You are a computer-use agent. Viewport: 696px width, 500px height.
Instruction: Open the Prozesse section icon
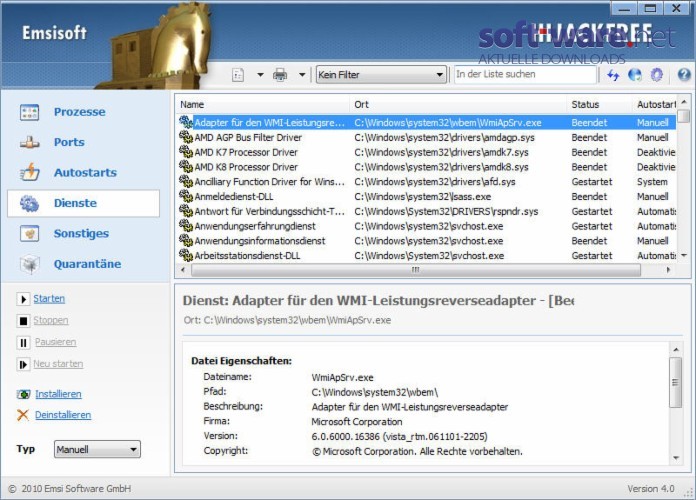coord(29,112)
